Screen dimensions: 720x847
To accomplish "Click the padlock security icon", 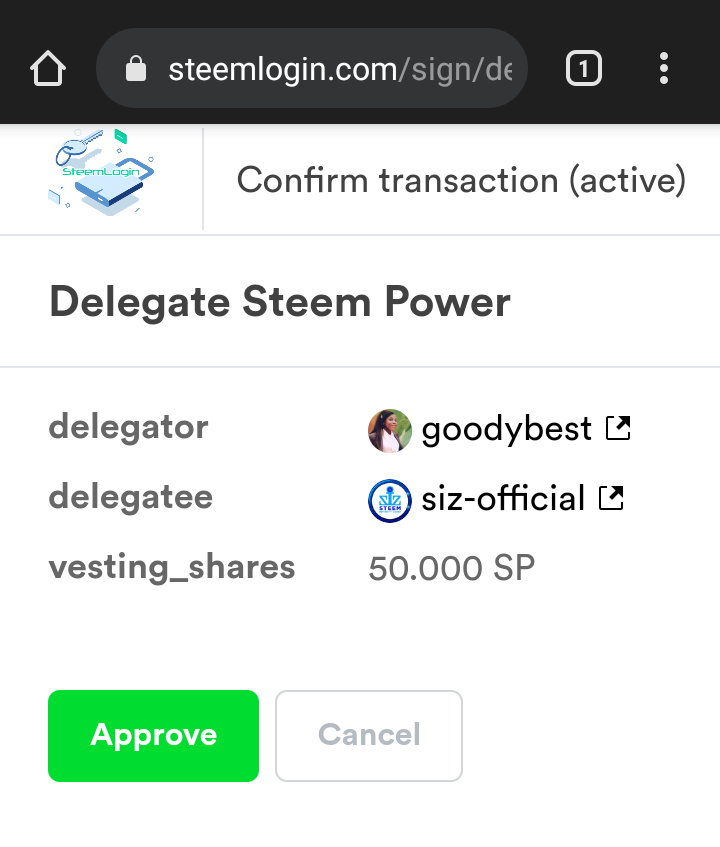I will point(136,69).
